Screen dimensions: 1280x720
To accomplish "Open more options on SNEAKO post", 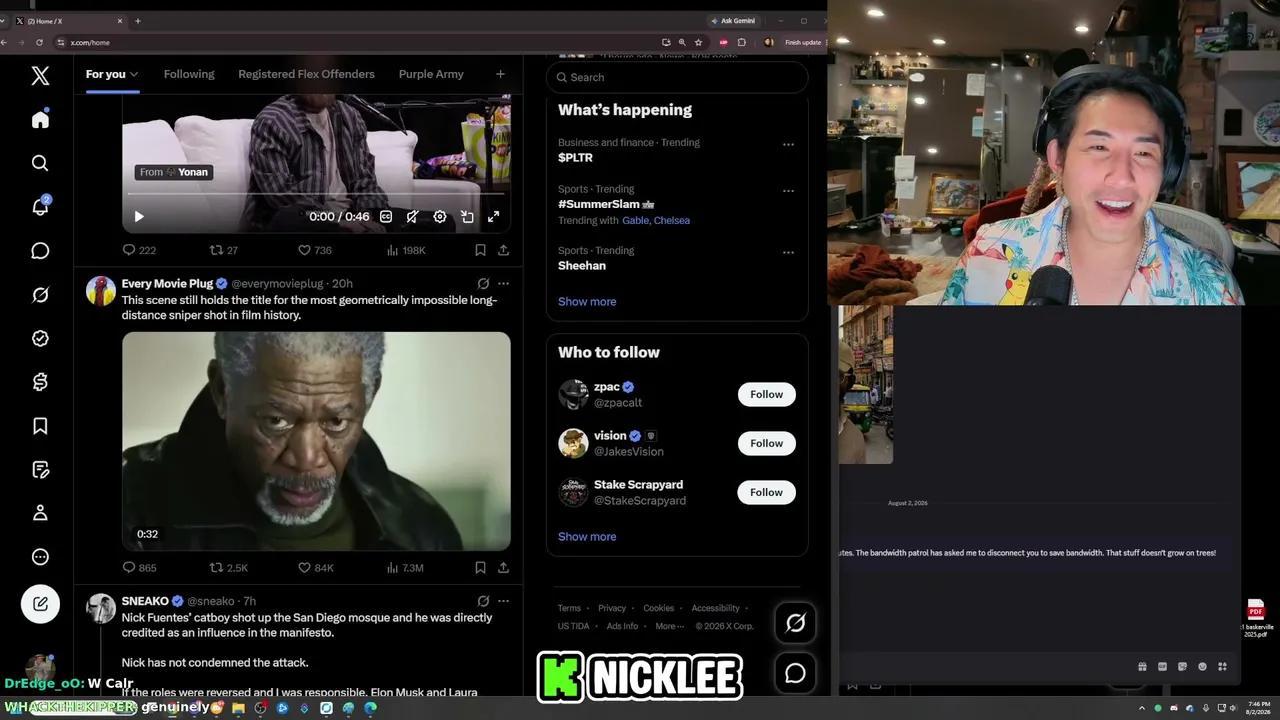I will pos(503,601).
